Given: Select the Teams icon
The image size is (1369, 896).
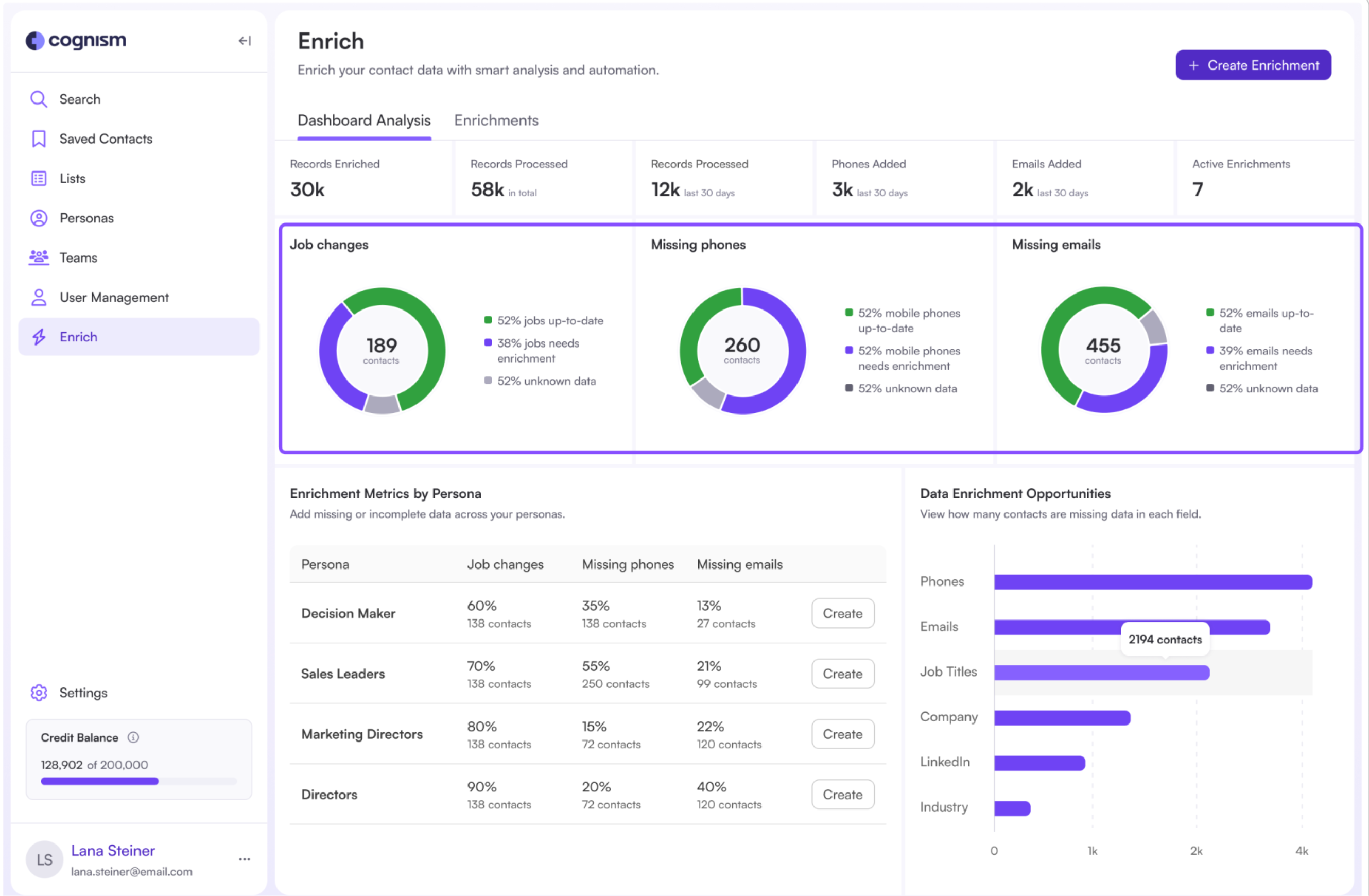Looking at the screenshot, I should tap(38, 257).
